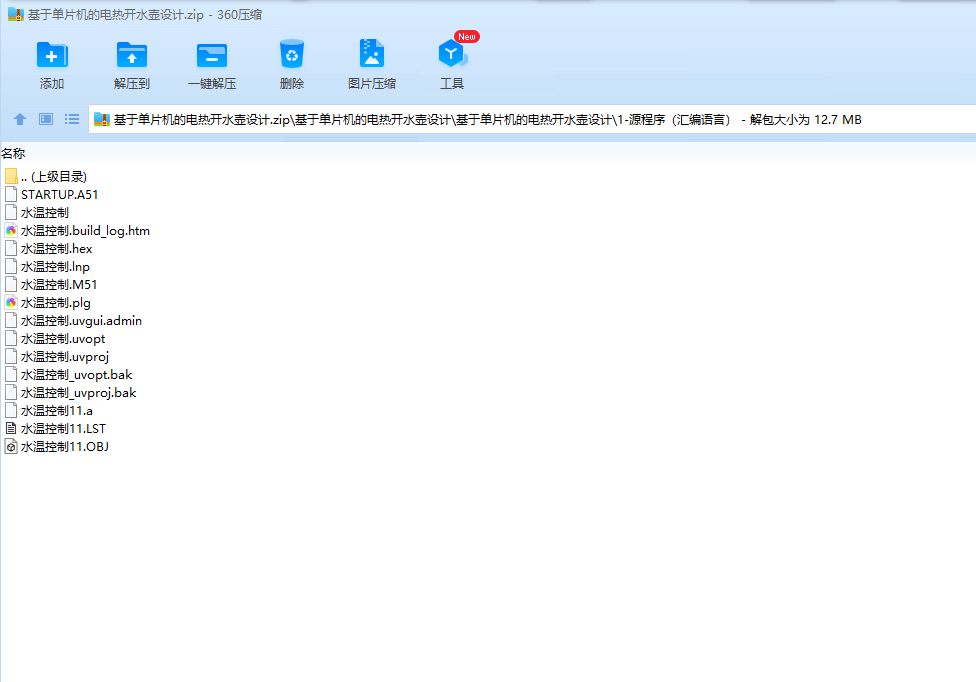976x682 pixels.
Task: Click the 解压到 (Extract to) icon
Action: [132, 55]
